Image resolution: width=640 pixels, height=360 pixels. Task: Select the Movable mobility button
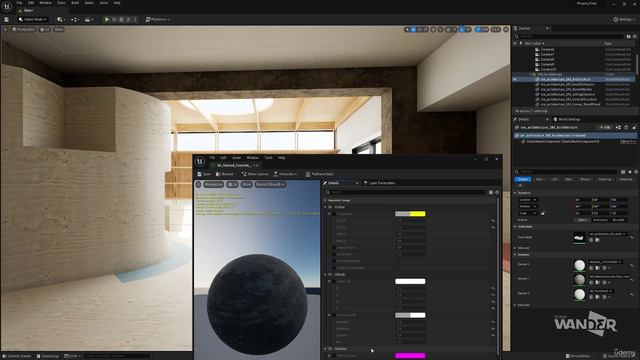point(619,220)
